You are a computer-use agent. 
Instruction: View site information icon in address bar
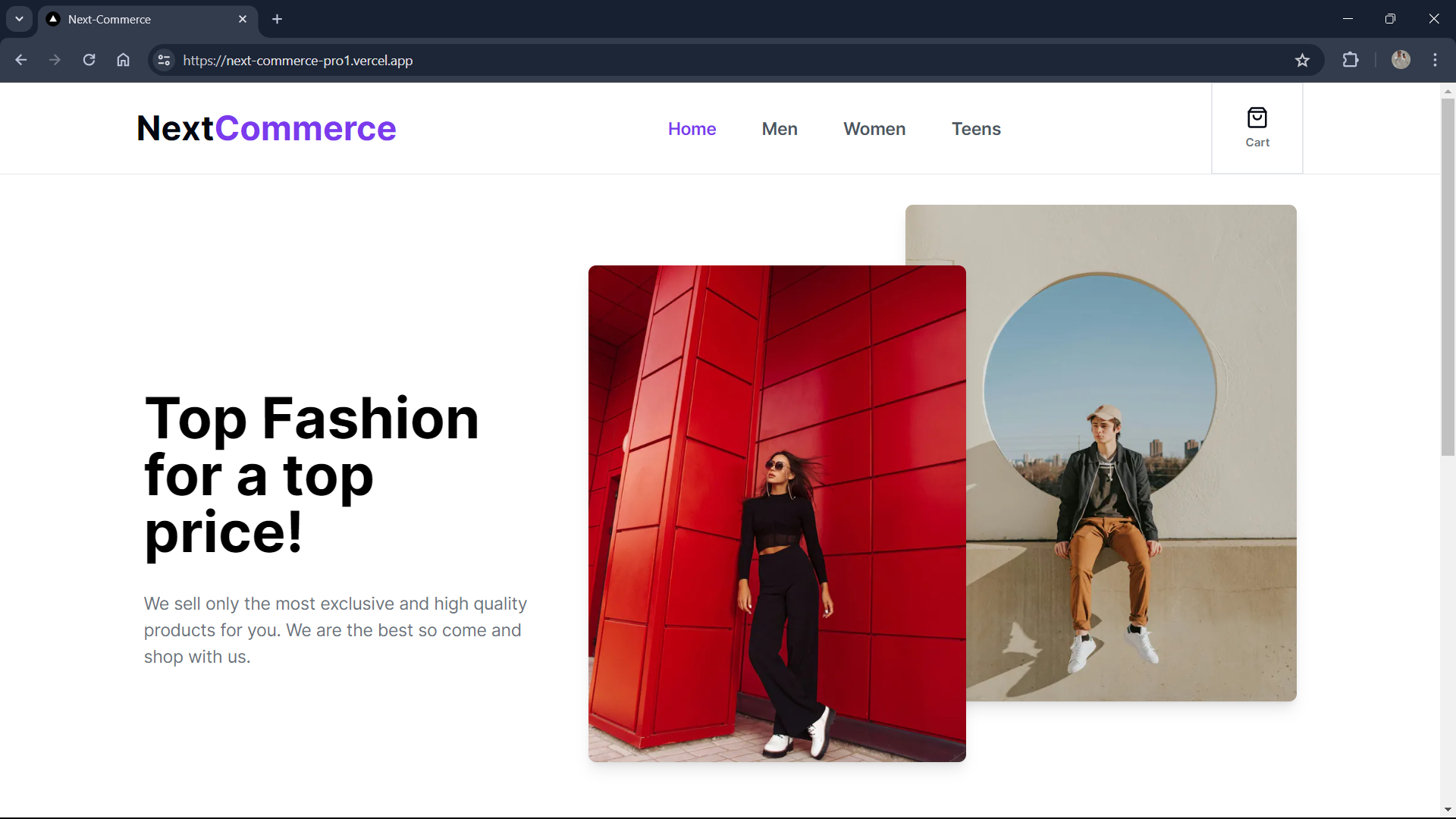coord(164,60)
